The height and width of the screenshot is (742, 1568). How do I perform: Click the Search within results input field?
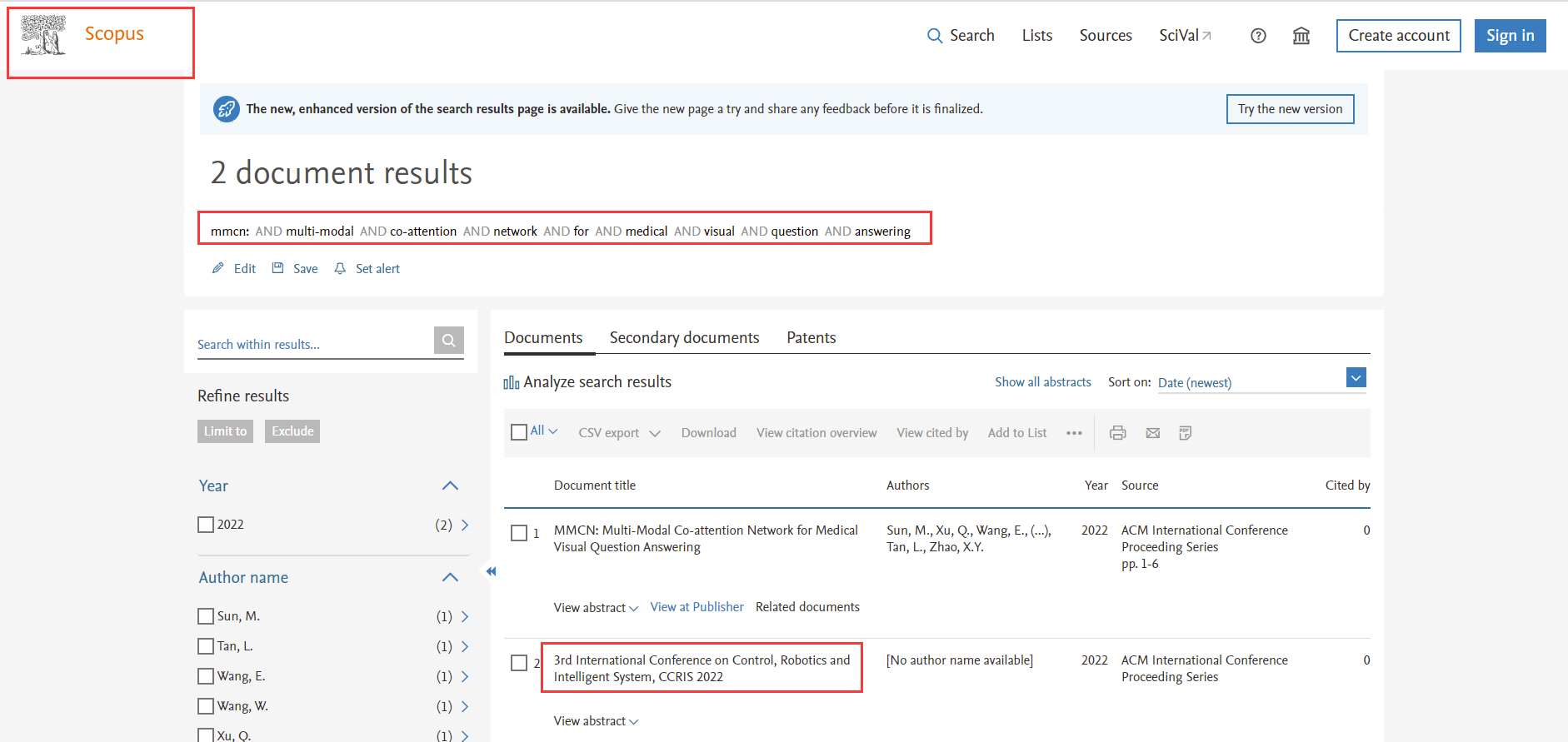click(315, 344)
